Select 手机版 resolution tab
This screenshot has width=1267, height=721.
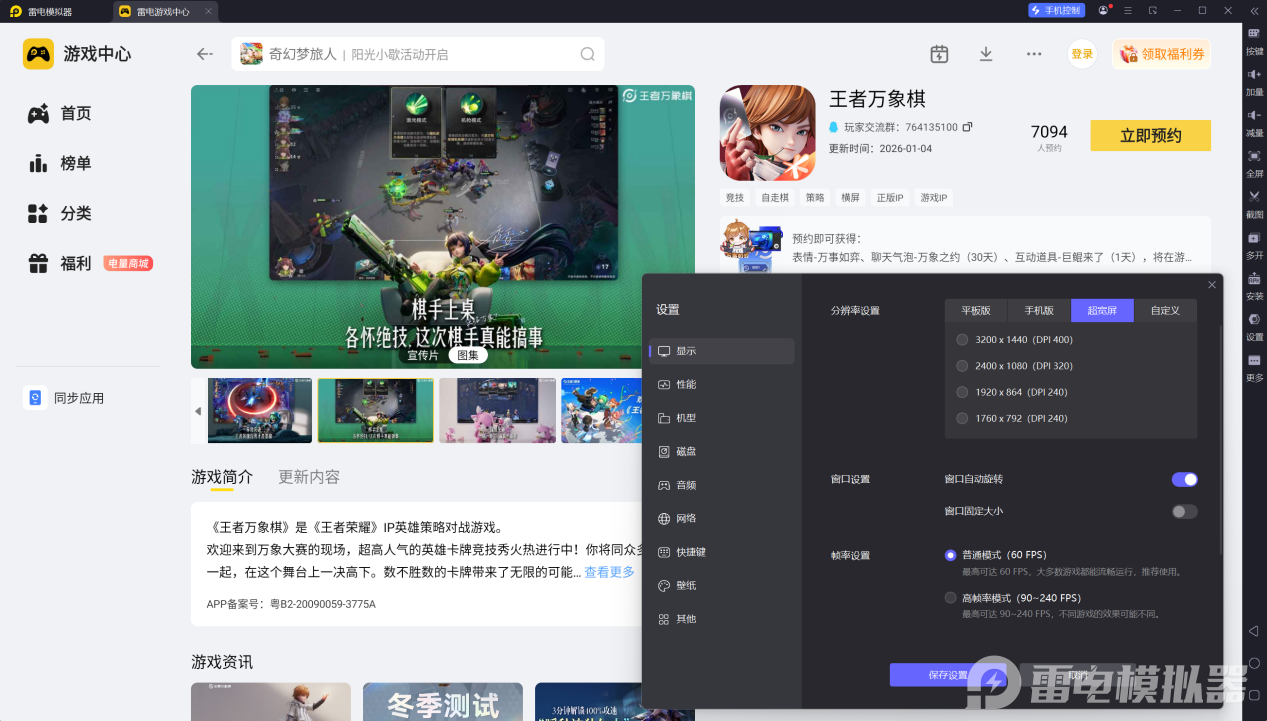[1039, 310]
